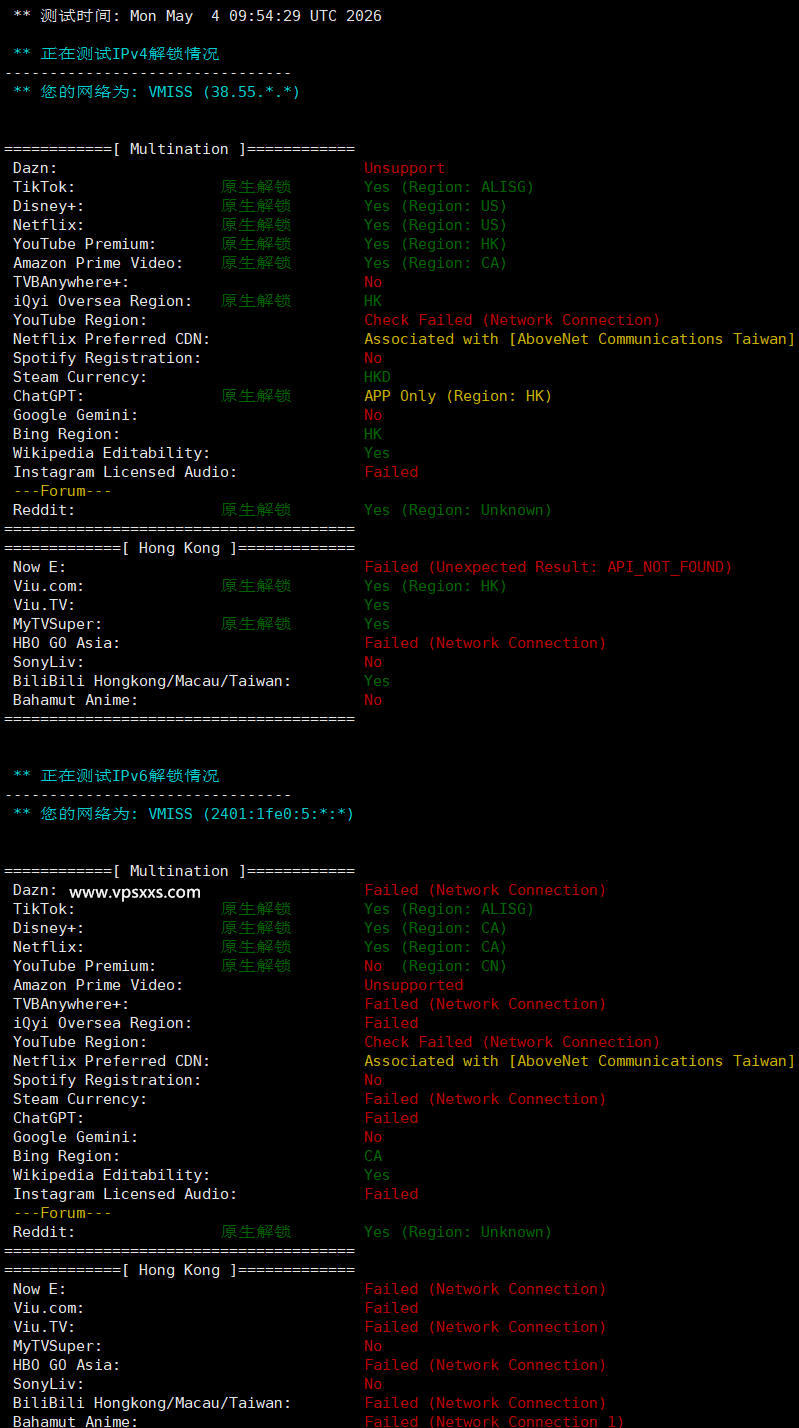
Task: Click Now E result 'Failed (Unexpected Result: API_NOT_FOUND)'
Action: point(548,567)
